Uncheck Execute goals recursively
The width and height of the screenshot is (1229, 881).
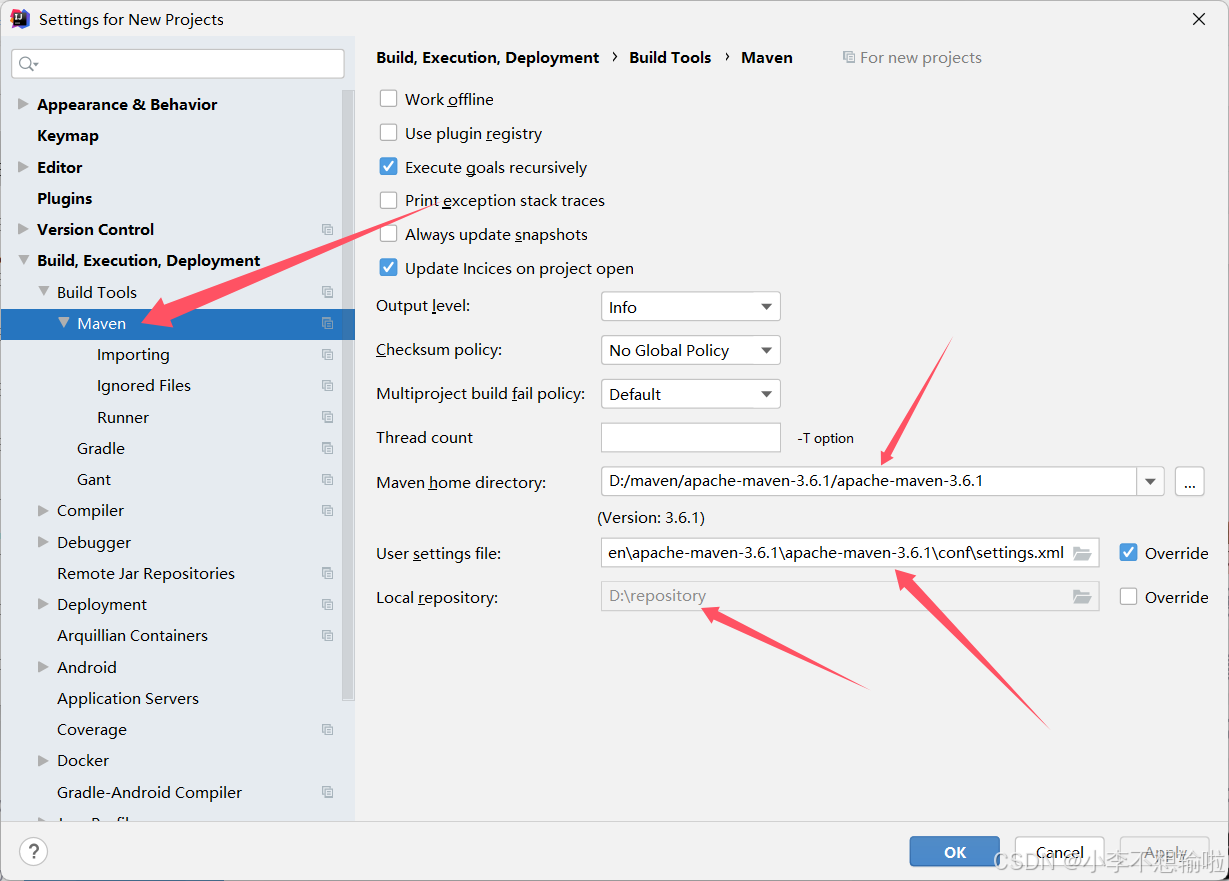pos(389,167)
